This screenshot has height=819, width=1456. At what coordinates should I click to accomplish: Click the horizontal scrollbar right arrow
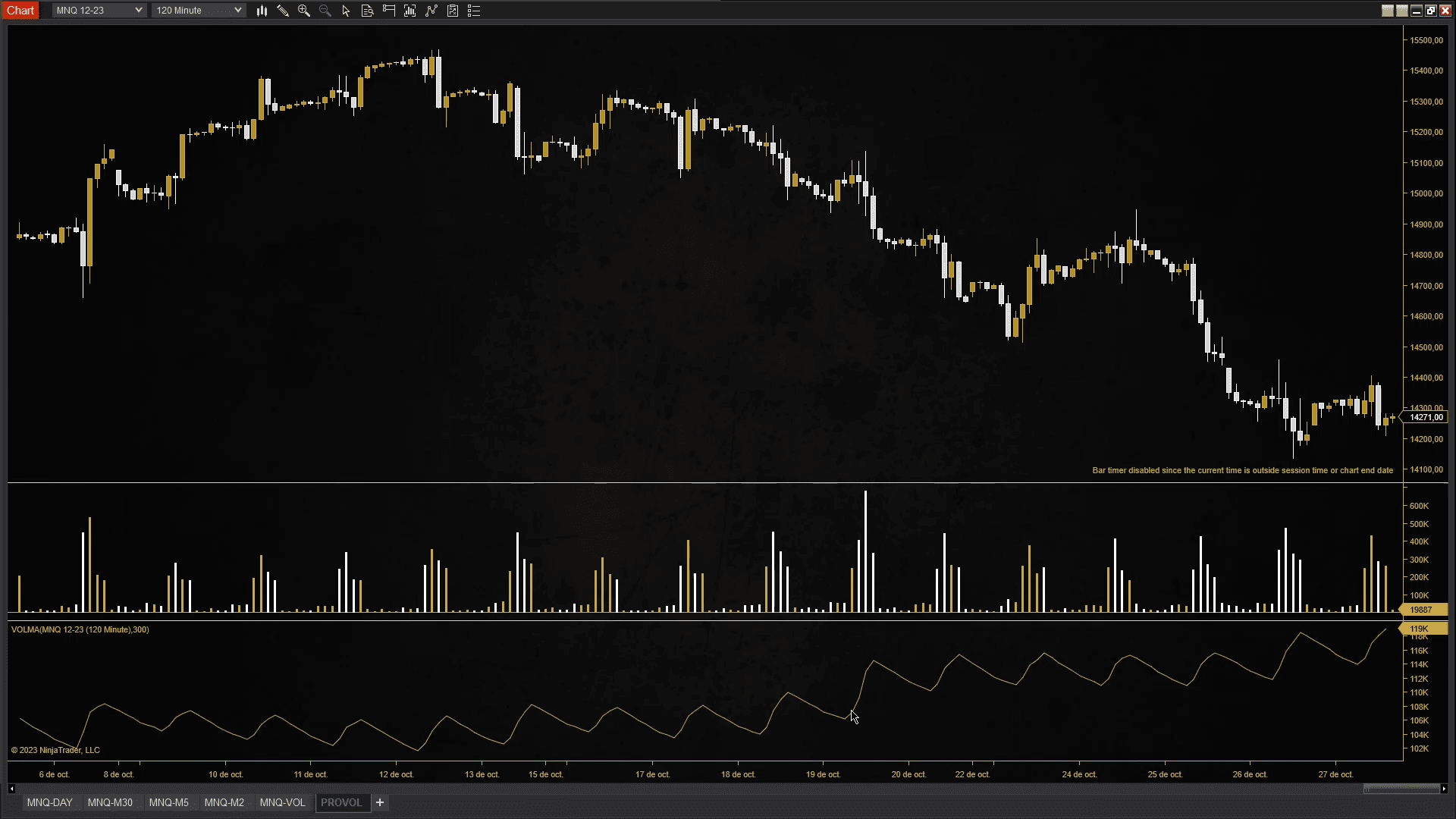[x=1444, y=789]
